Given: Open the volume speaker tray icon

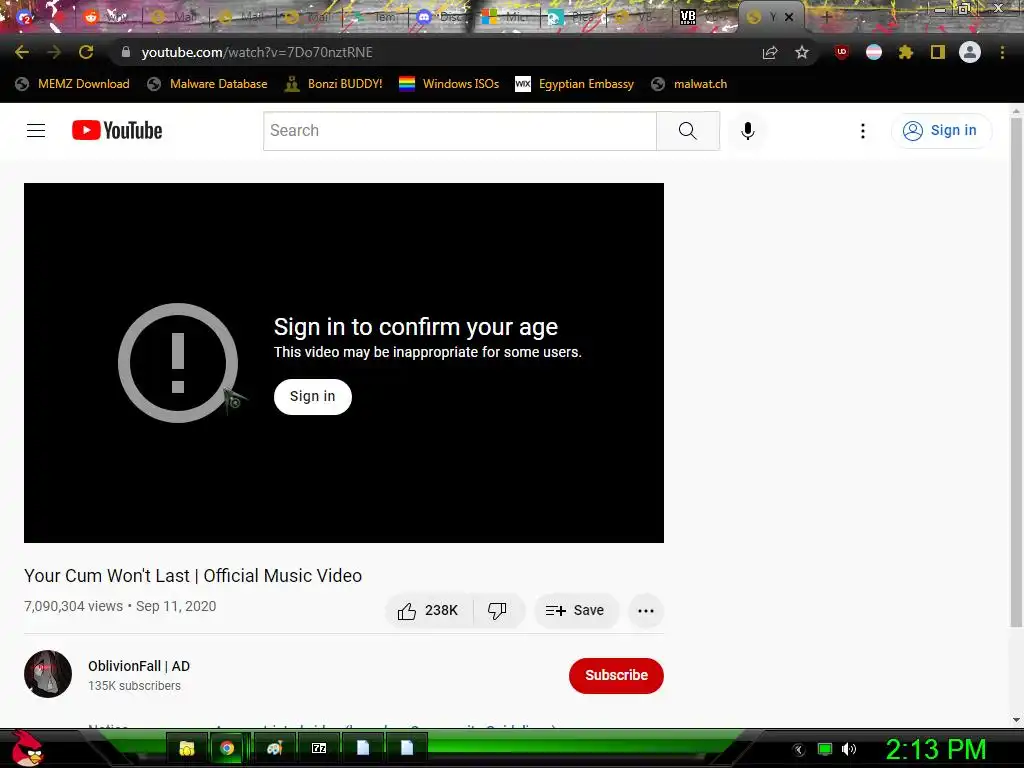Looking at the screenshot, I should (849, 749).
